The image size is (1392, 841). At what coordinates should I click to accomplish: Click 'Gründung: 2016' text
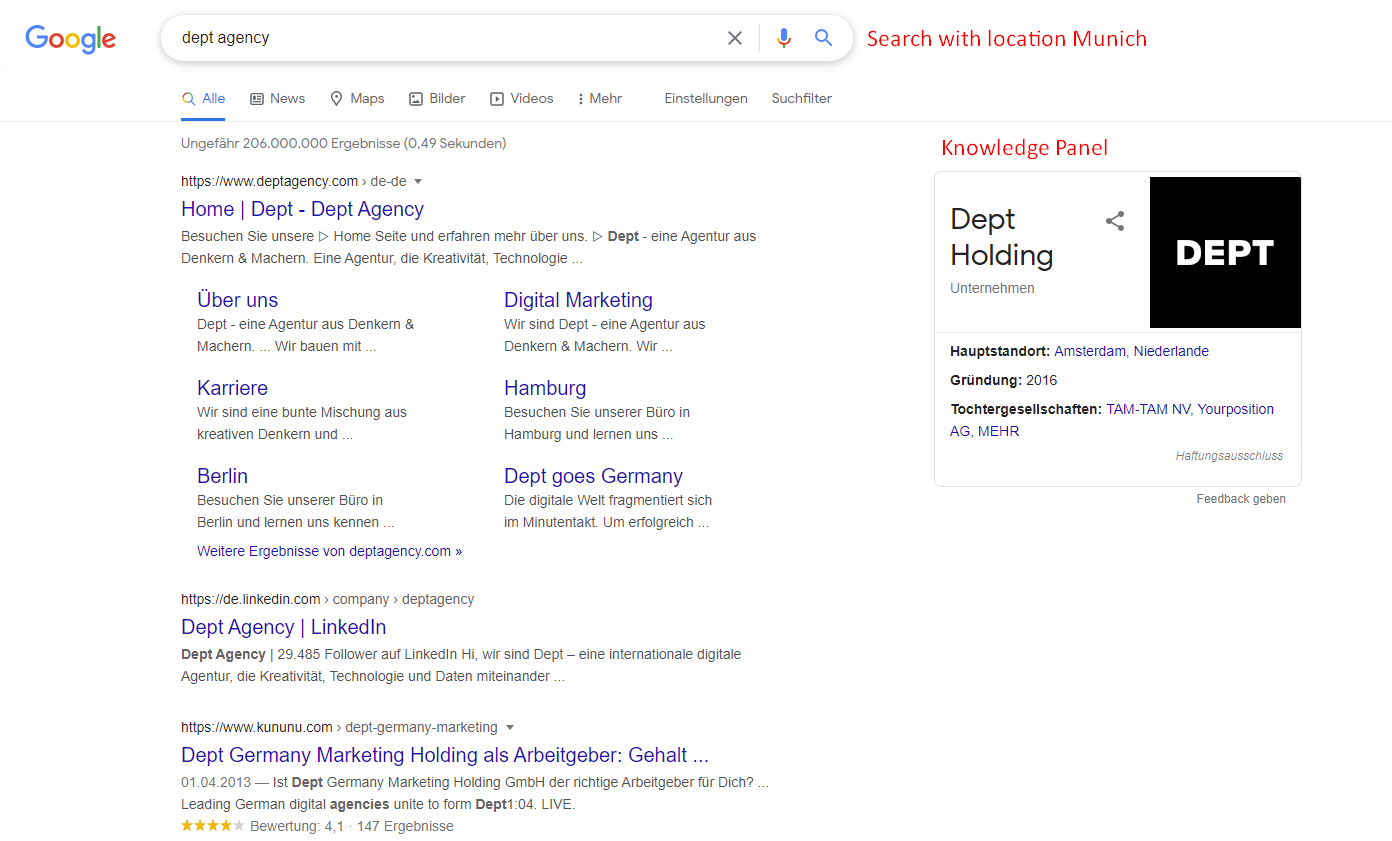click(x=1003, y=380)
